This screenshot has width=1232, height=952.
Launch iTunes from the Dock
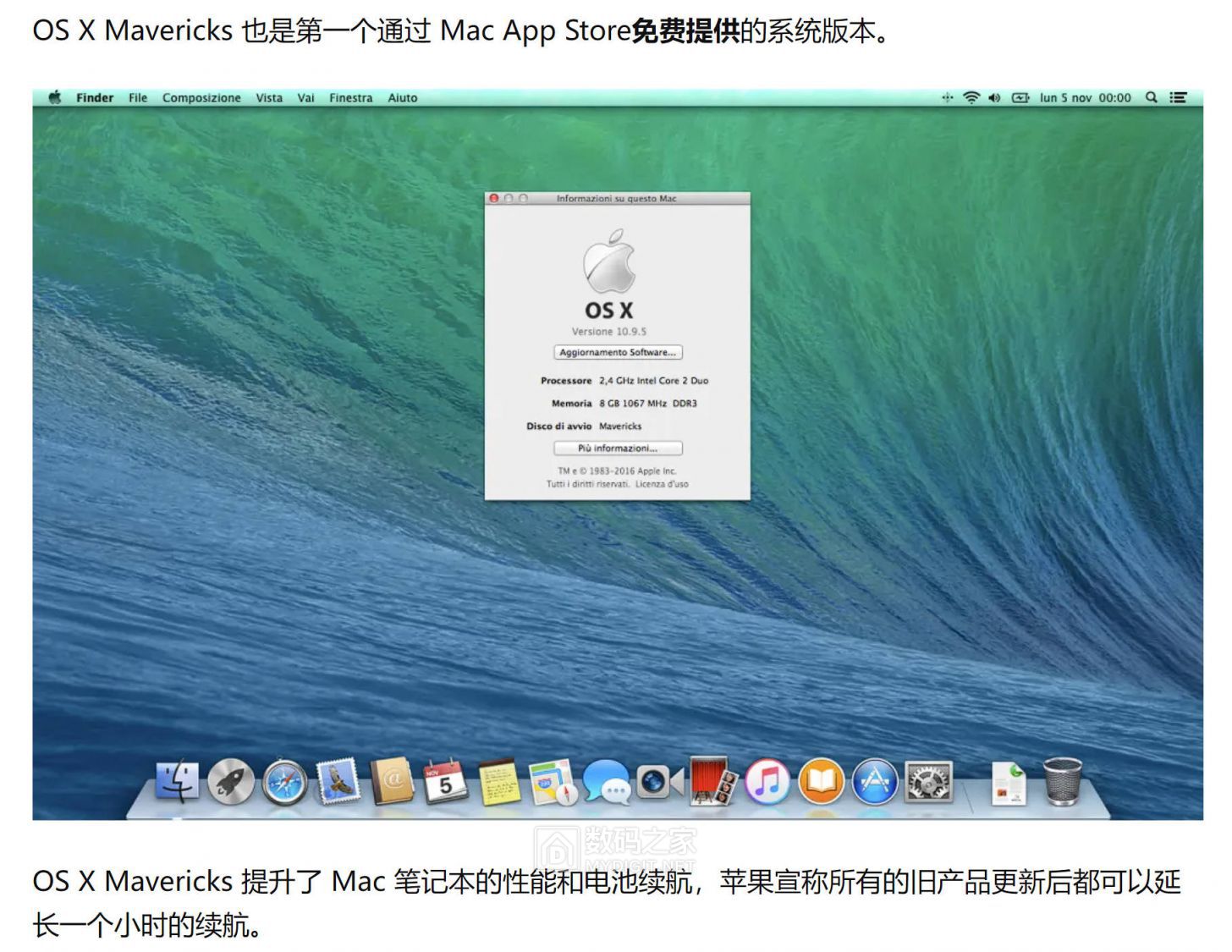coord(766,783)
